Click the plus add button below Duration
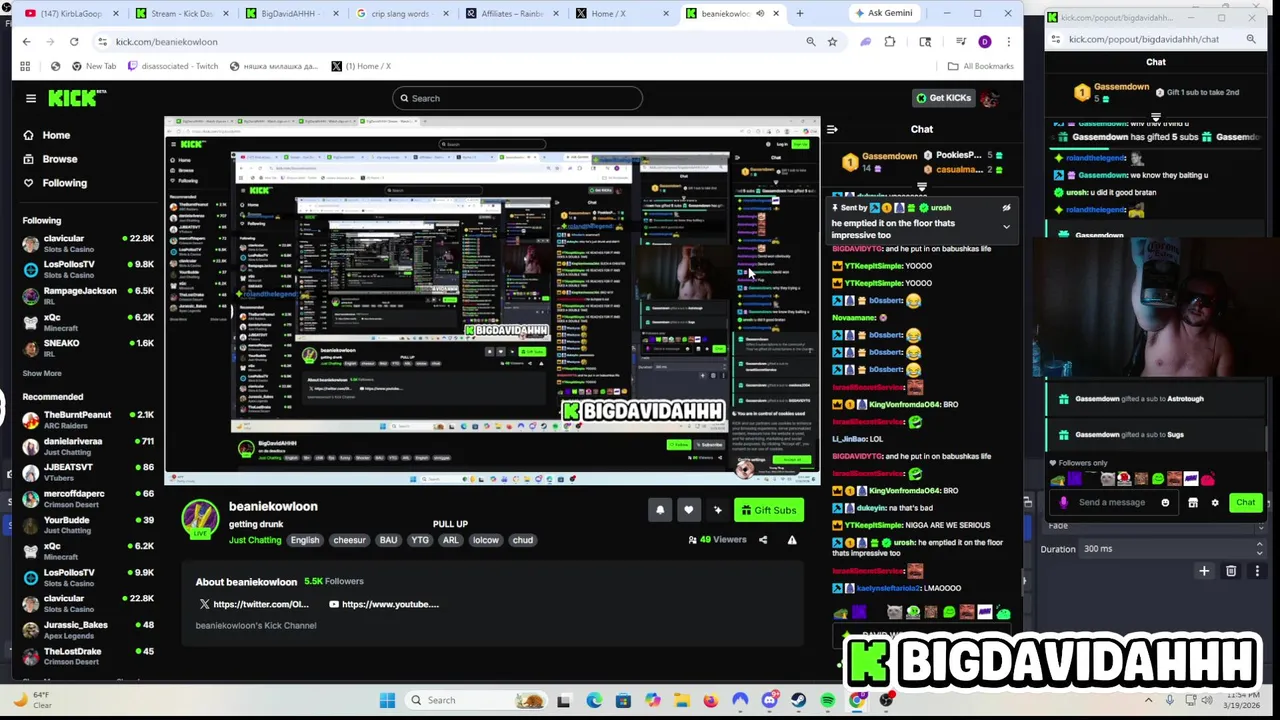The height and width of the screenshot is (720, 1280). (x=1204, y=571)
